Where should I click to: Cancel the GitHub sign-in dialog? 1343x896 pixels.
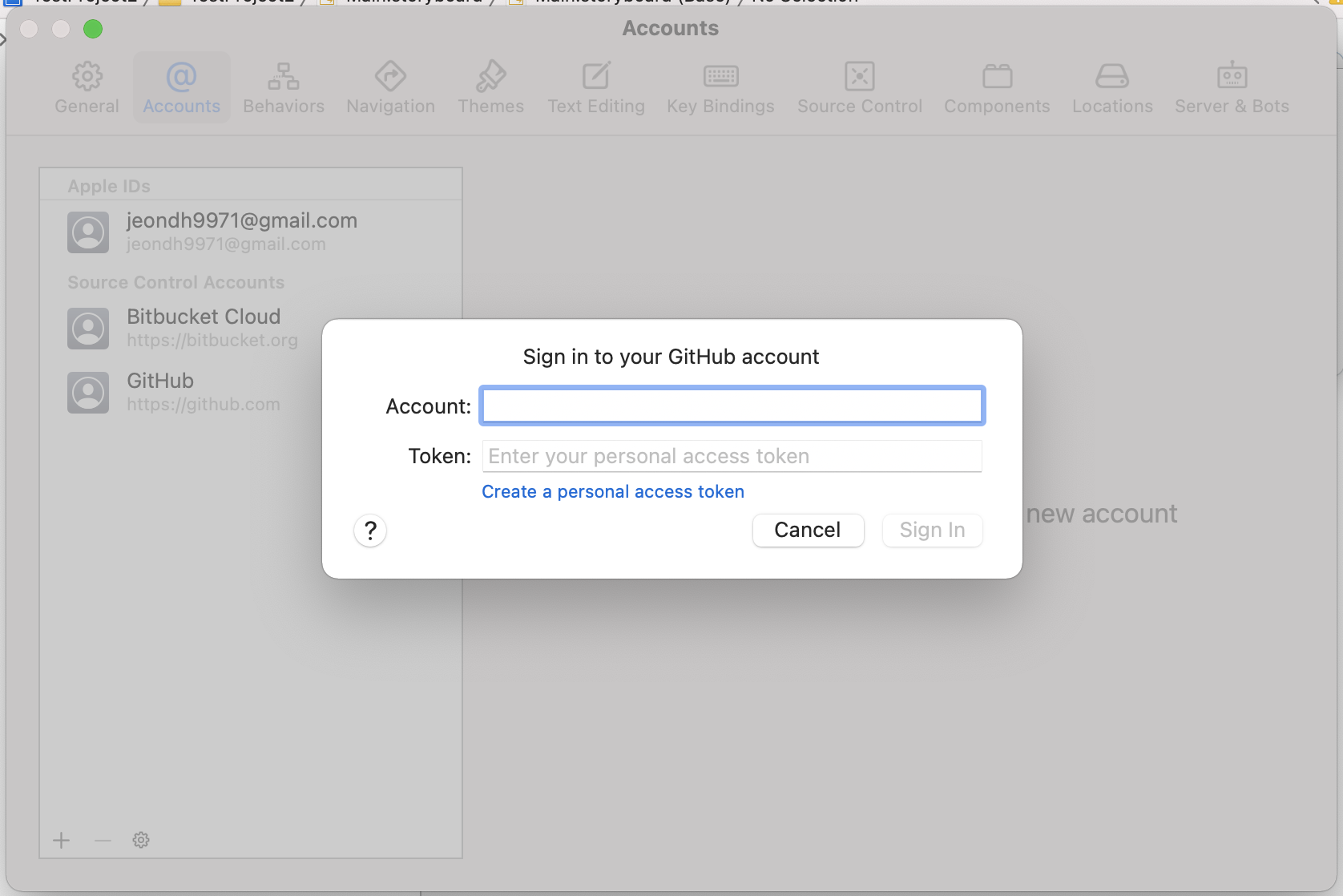coord(808,530)
